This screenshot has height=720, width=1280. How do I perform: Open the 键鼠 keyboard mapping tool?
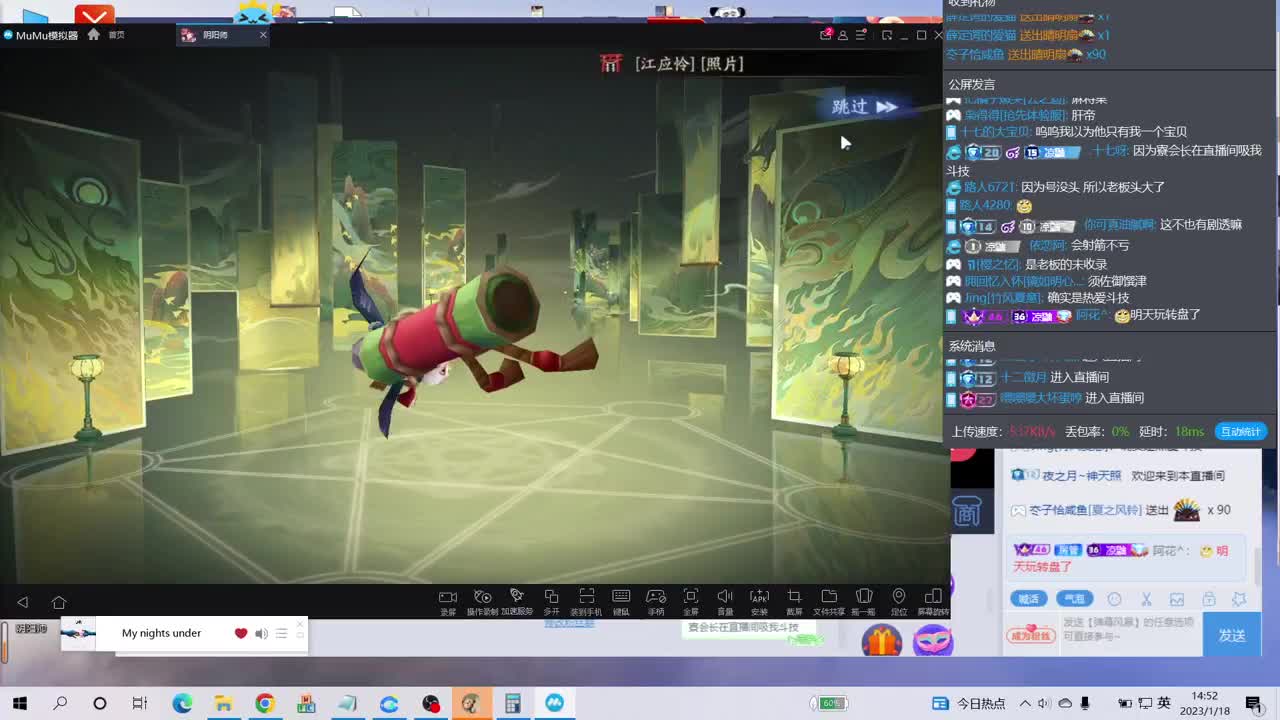pyautogui.click(x=621, y=601)
